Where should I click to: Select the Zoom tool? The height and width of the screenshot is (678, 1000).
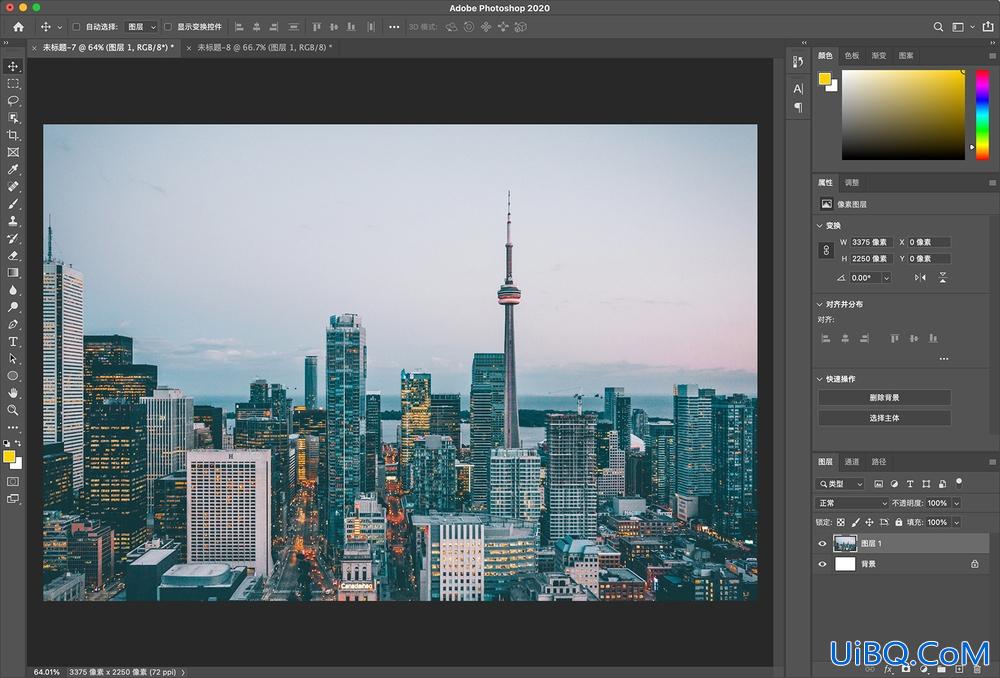[13, 410]
